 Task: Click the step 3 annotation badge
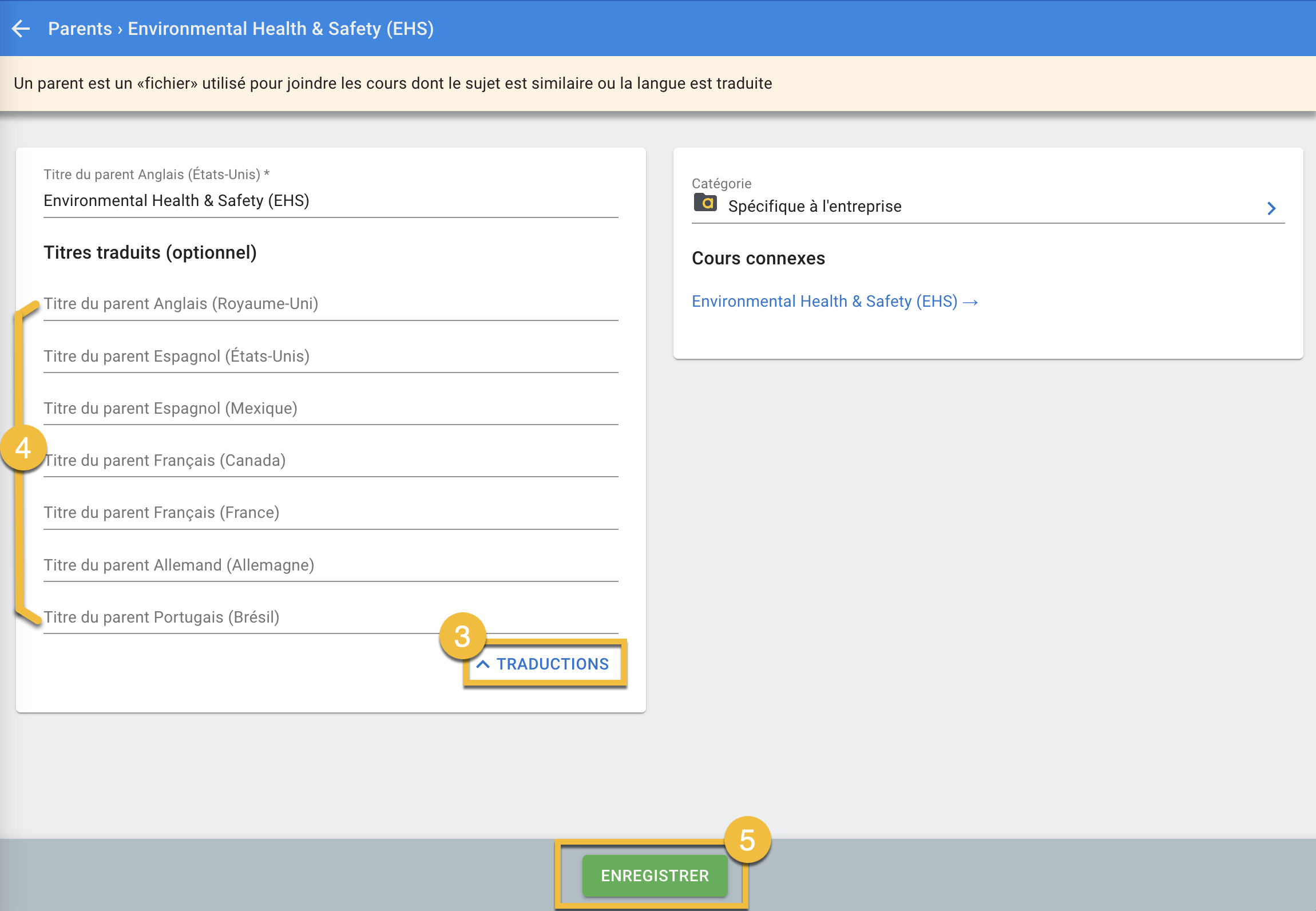[462, 636]
